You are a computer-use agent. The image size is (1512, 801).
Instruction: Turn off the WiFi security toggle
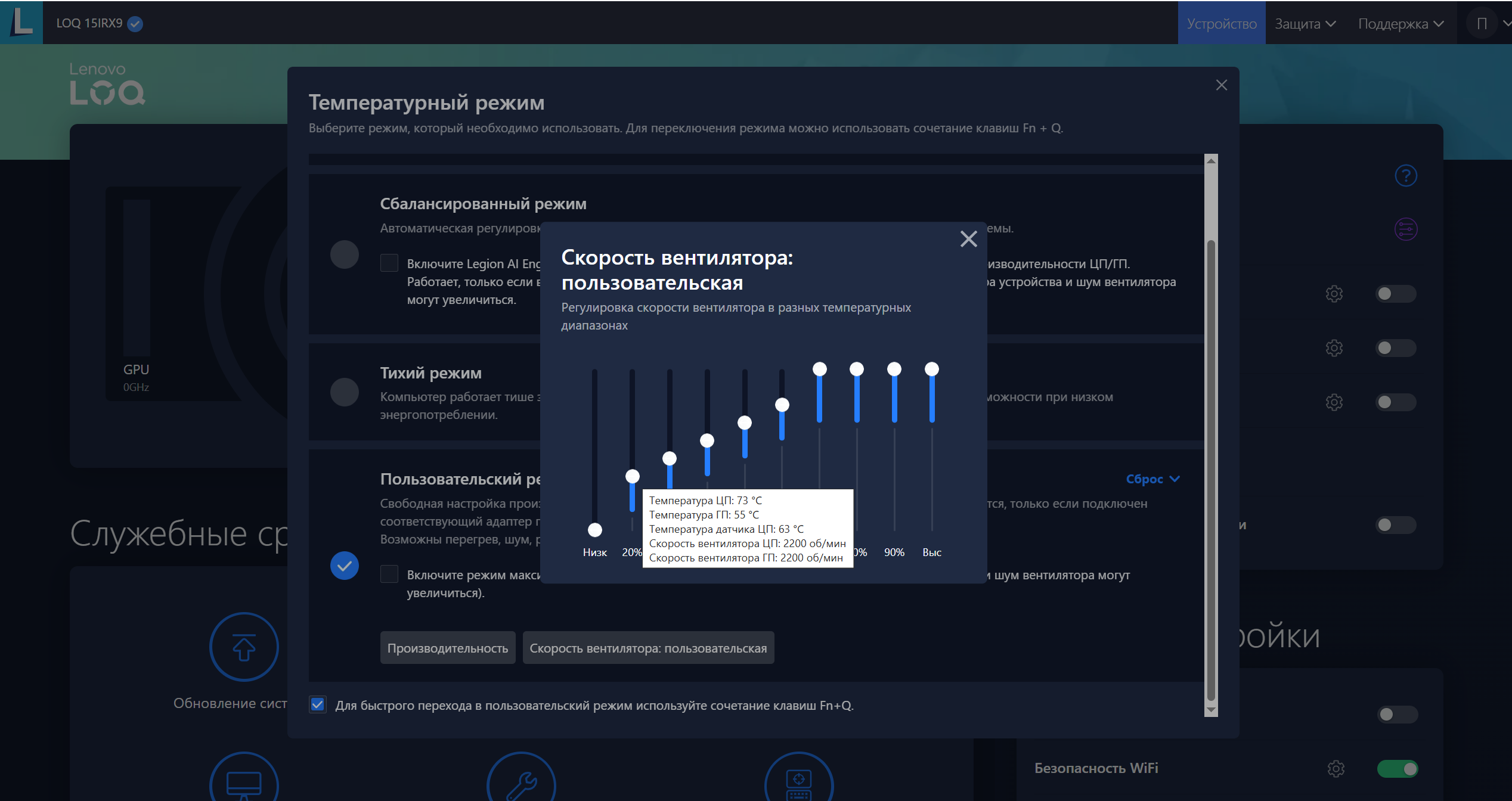[1397, 769]
